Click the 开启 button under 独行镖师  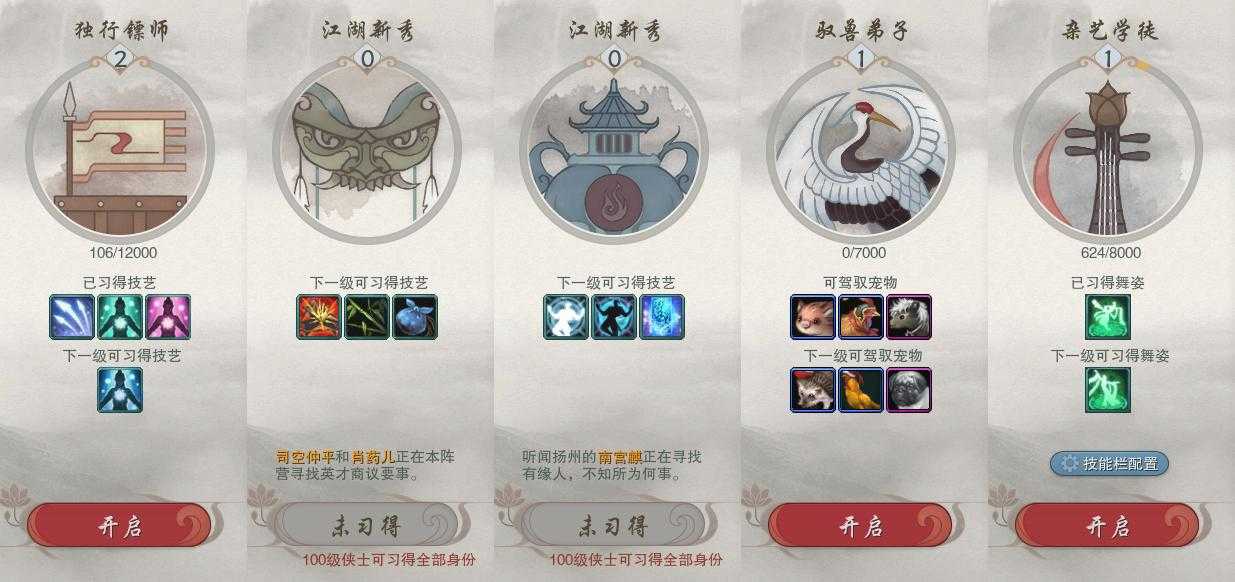tap(119, 526)
